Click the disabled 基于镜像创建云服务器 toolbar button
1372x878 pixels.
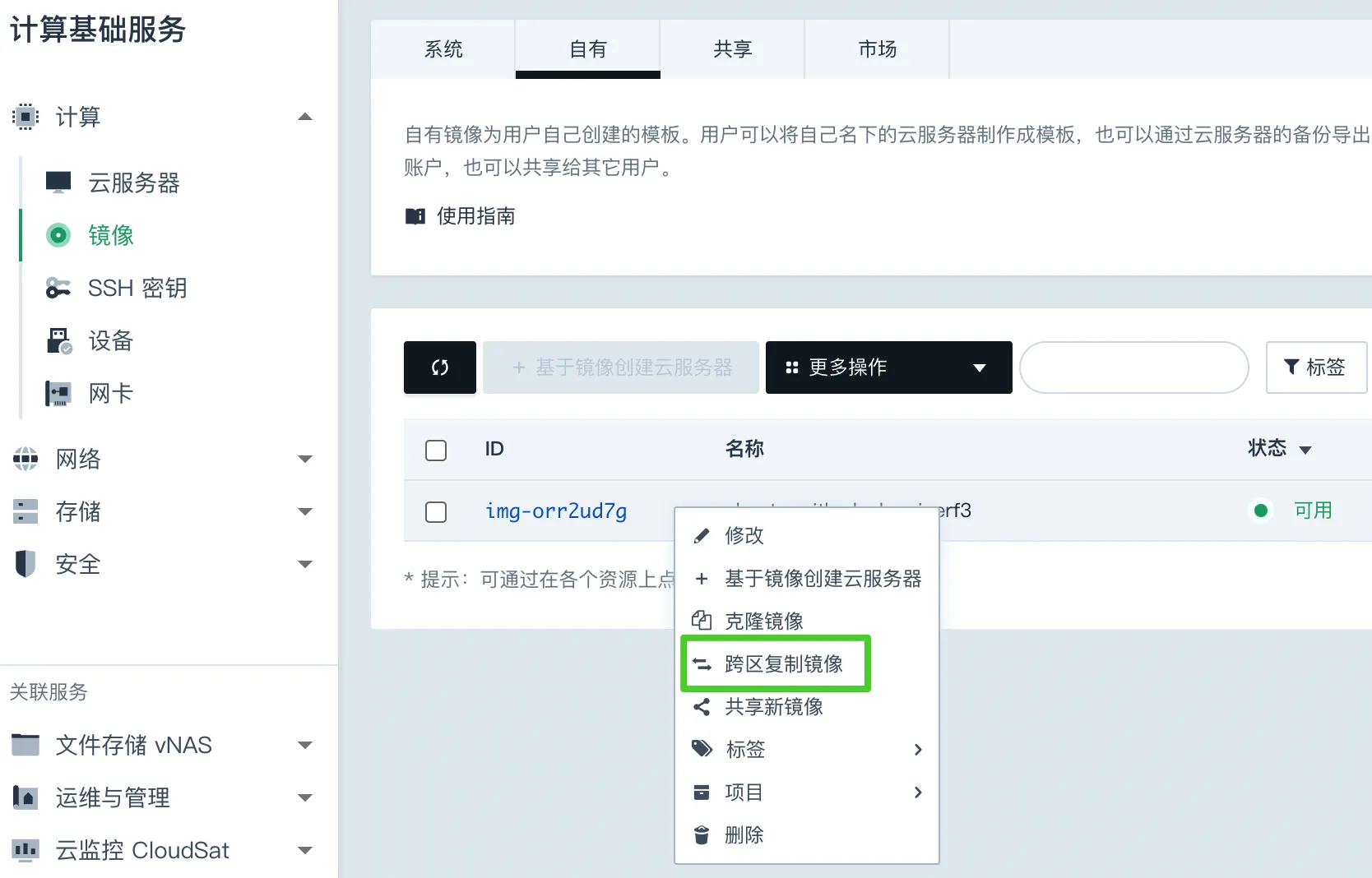click(x=621, y=367)
